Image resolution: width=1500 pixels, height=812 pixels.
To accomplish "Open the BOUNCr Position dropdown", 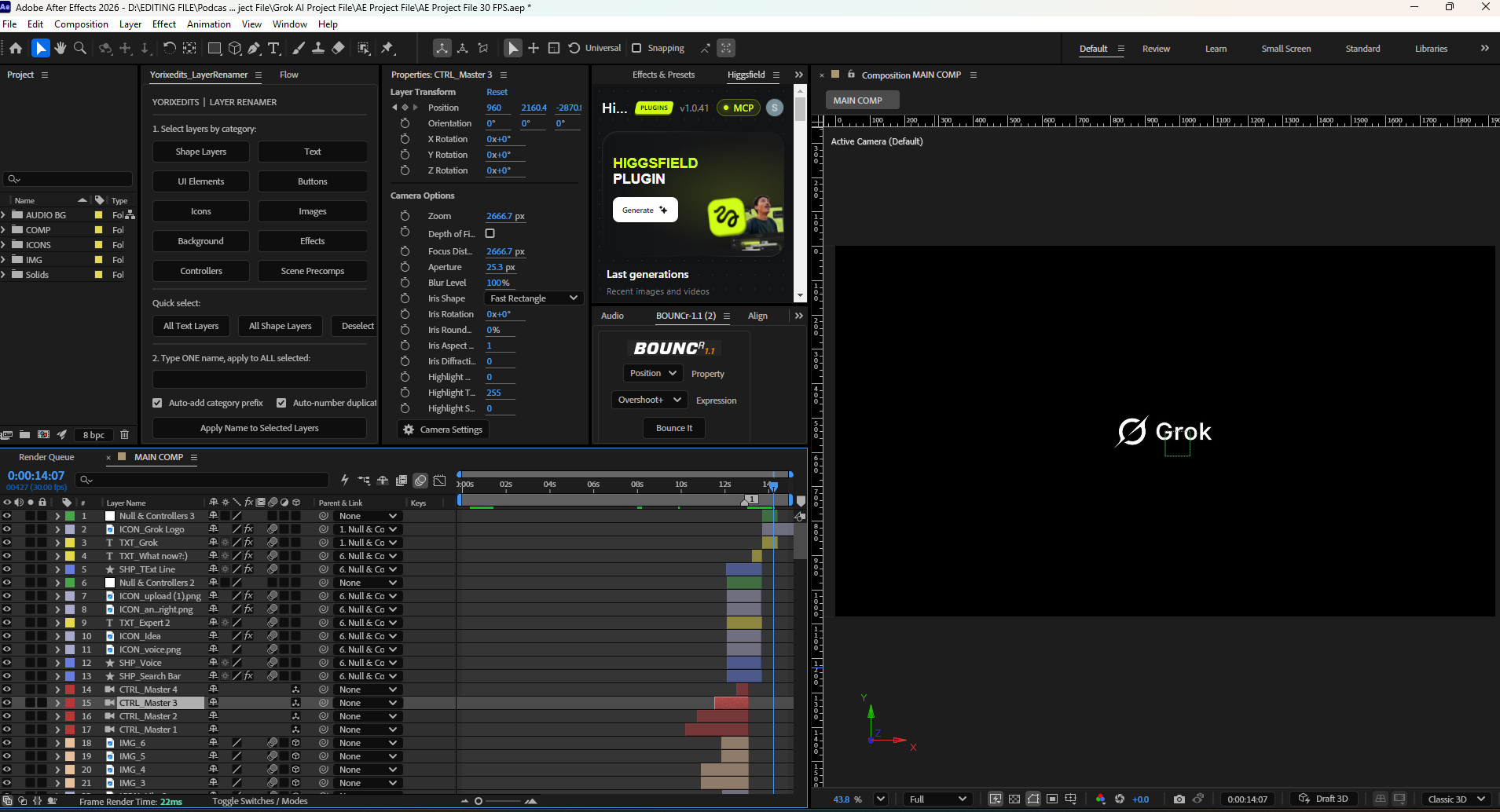I will 652,373.
